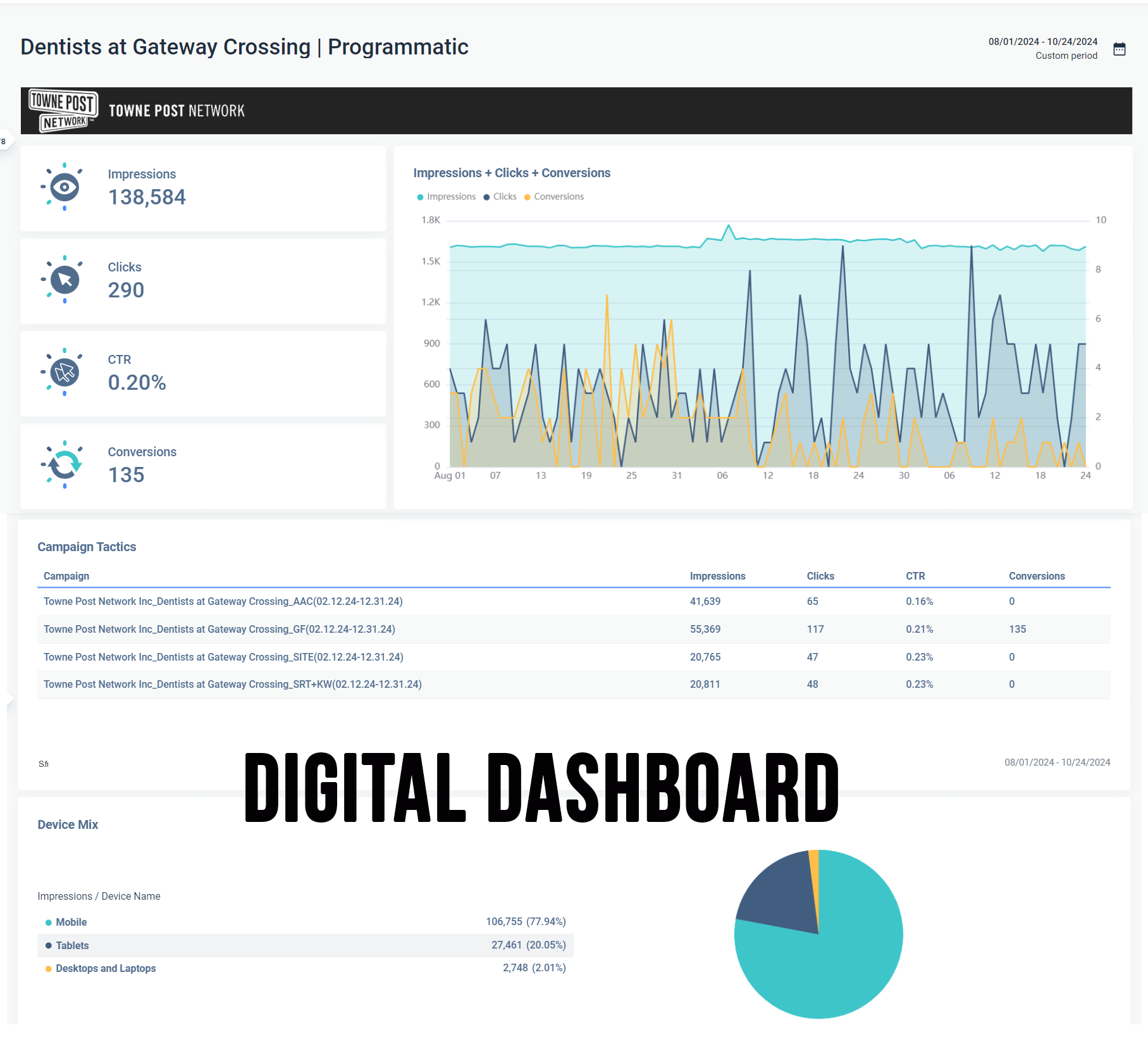1148x1051 pixels.
Task: Click 55,369 impressions in GF row
Action: (x=705, y=629)
